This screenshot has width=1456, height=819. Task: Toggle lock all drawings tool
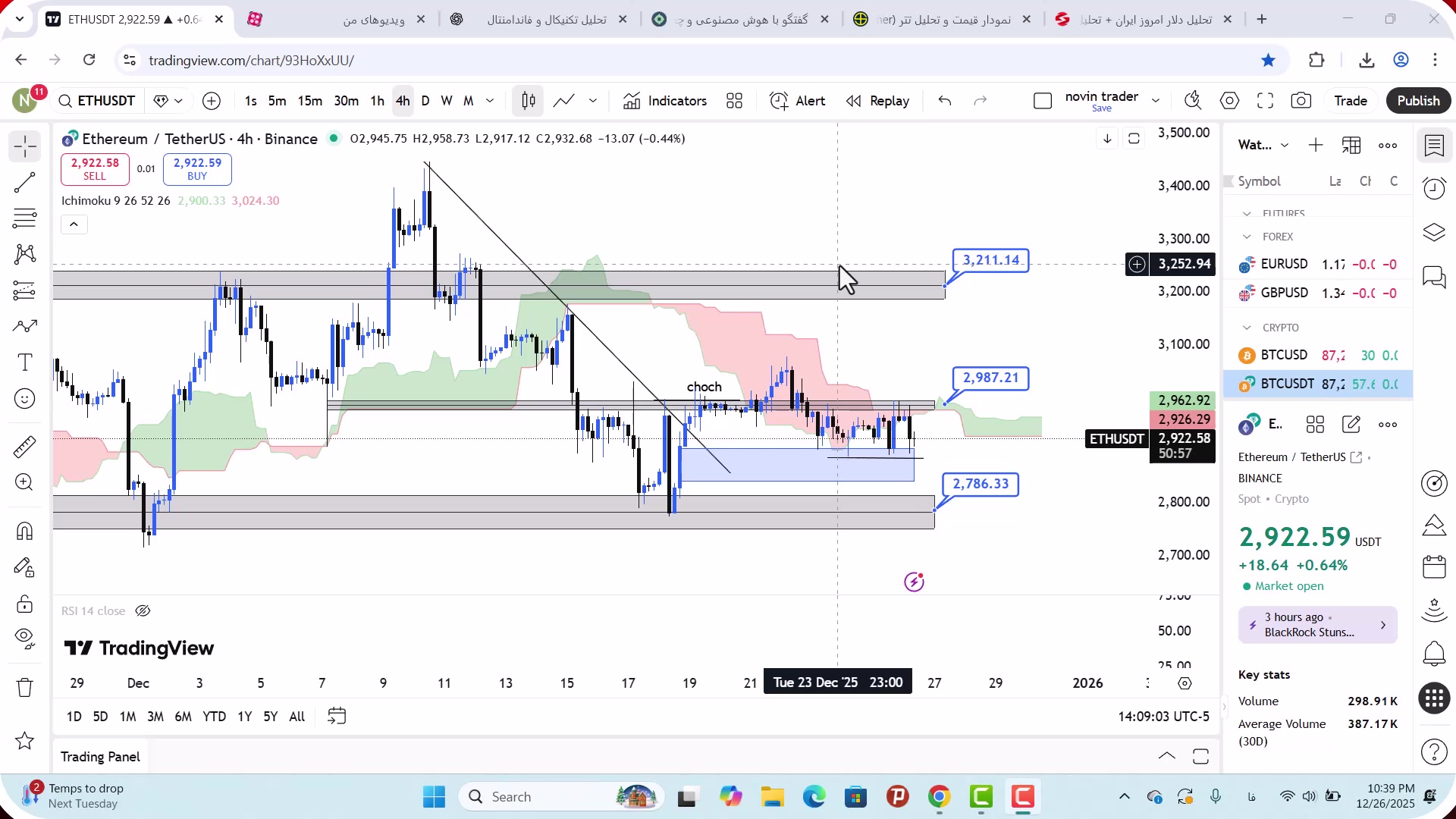(24, 604)
